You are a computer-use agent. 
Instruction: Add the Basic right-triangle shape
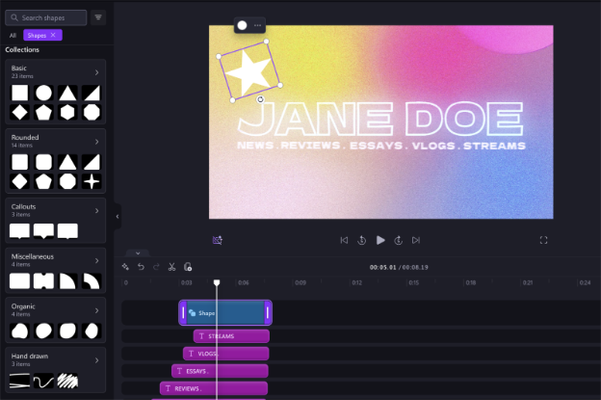pyautogui.click(x=92, y=93)
